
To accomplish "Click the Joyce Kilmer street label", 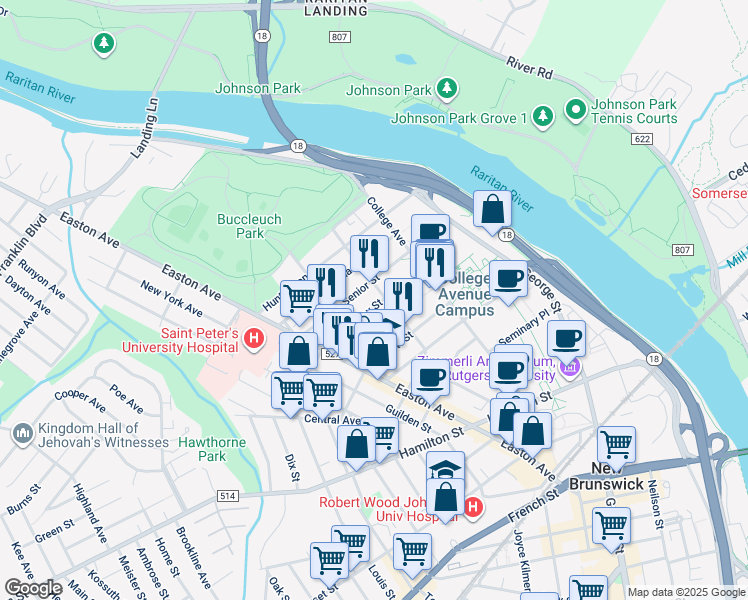I will pyautogui.click(x=522, y=559).
